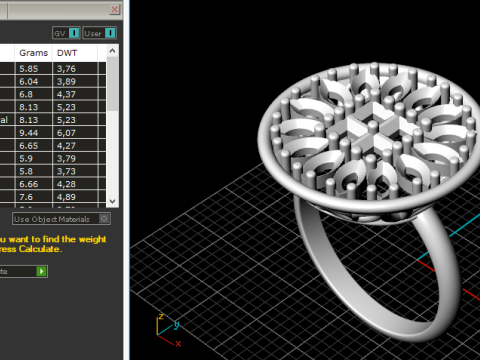The image size is (480, 360).
Task: Select the 6.8 grams cell
Action: click(x=33, y=94)
